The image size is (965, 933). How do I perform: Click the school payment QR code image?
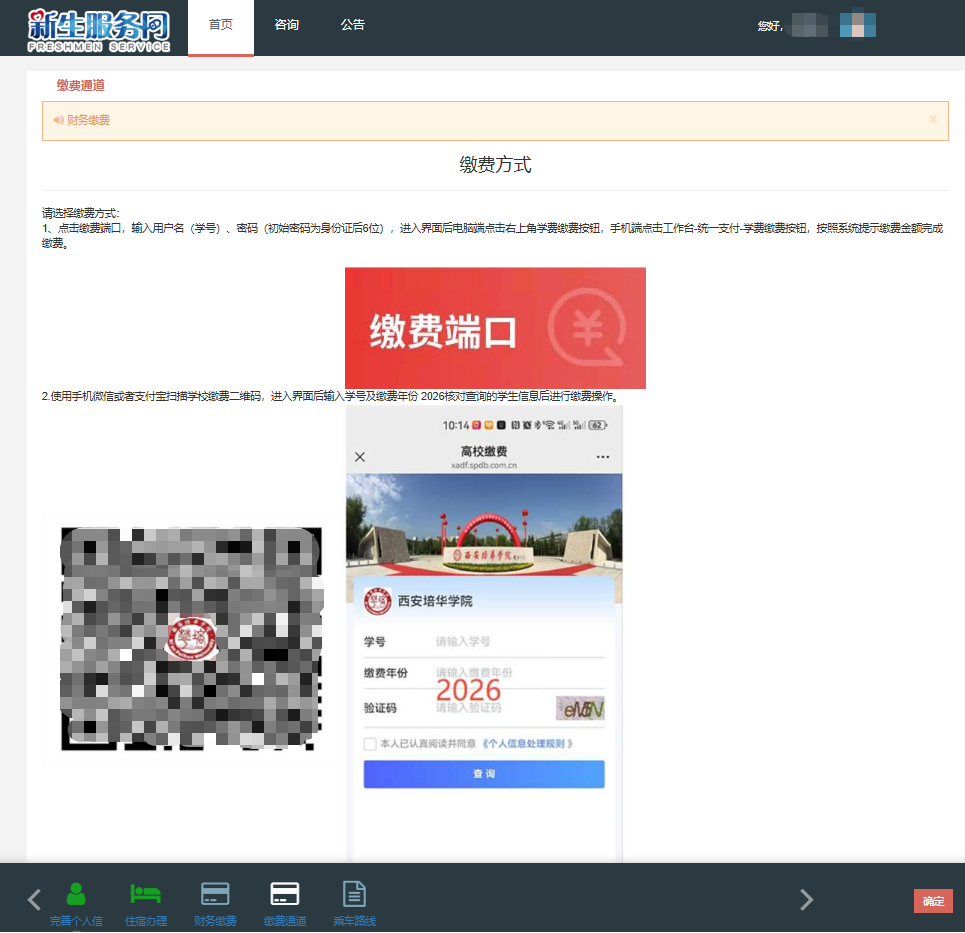(191, 639)
